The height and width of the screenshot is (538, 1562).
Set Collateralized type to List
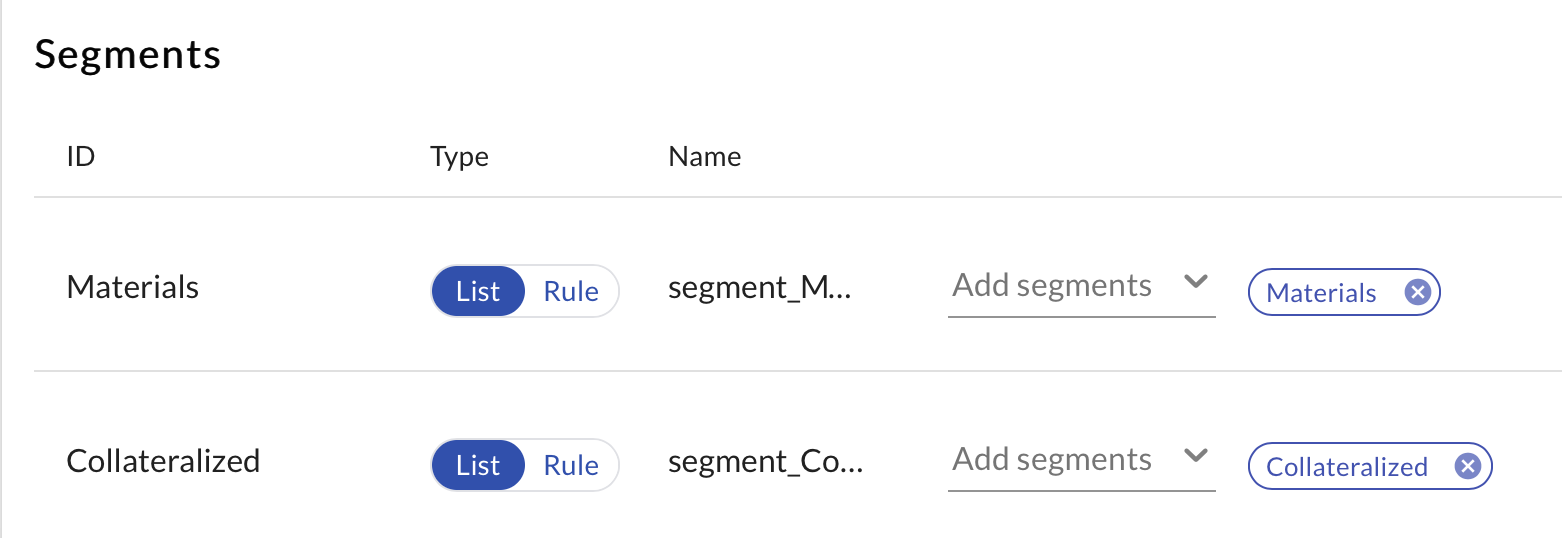[478, 466]
